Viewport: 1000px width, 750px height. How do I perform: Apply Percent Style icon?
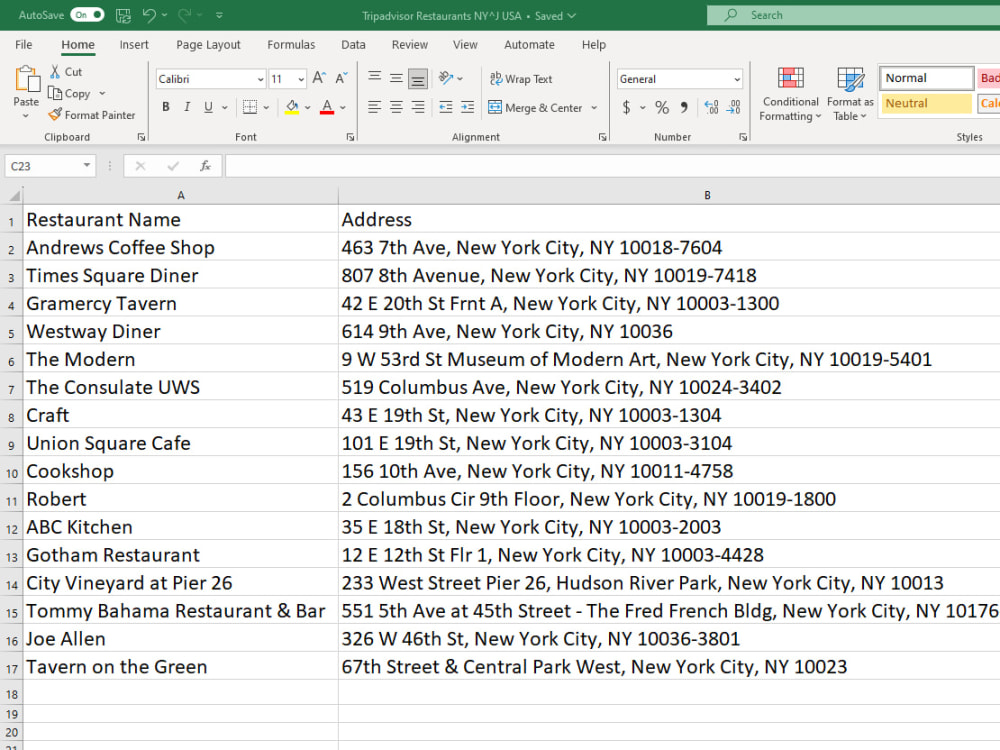(x=662, y=107)
